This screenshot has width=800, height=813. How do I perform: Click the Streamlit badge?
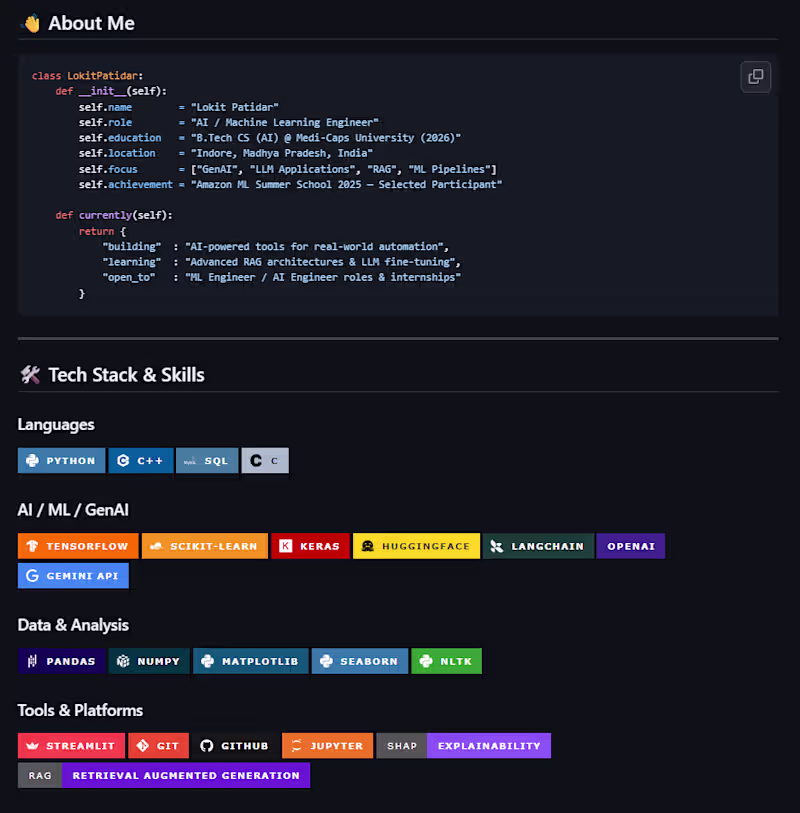click(71, 746)
